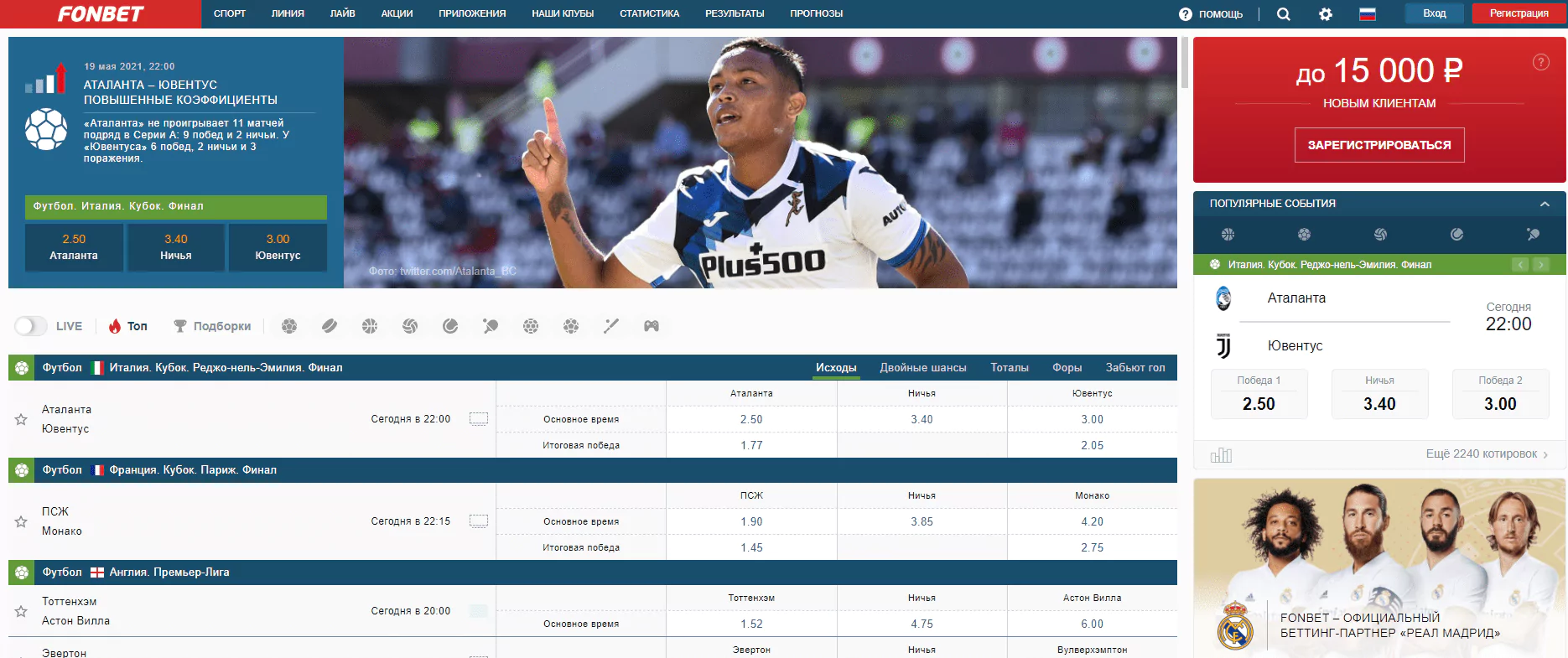The image size is (1568, 658).
Task: Open help question mark on bonus banner
Action: click(1541, 62)
